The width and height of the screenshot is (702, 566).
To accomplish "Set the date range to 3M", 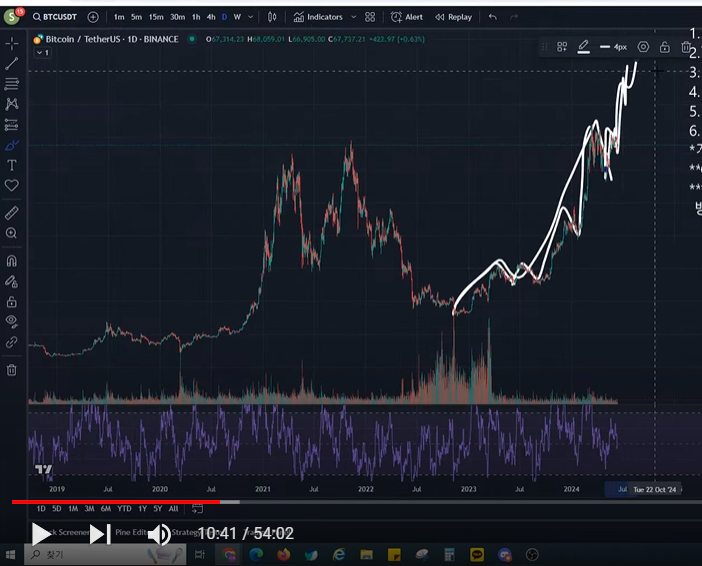I will 90,508.
